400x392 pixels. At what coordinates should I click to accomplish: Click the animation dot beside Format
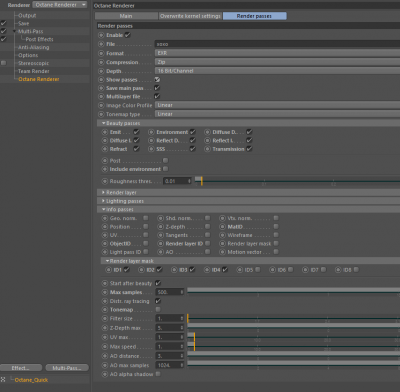(x=101, y=53)
